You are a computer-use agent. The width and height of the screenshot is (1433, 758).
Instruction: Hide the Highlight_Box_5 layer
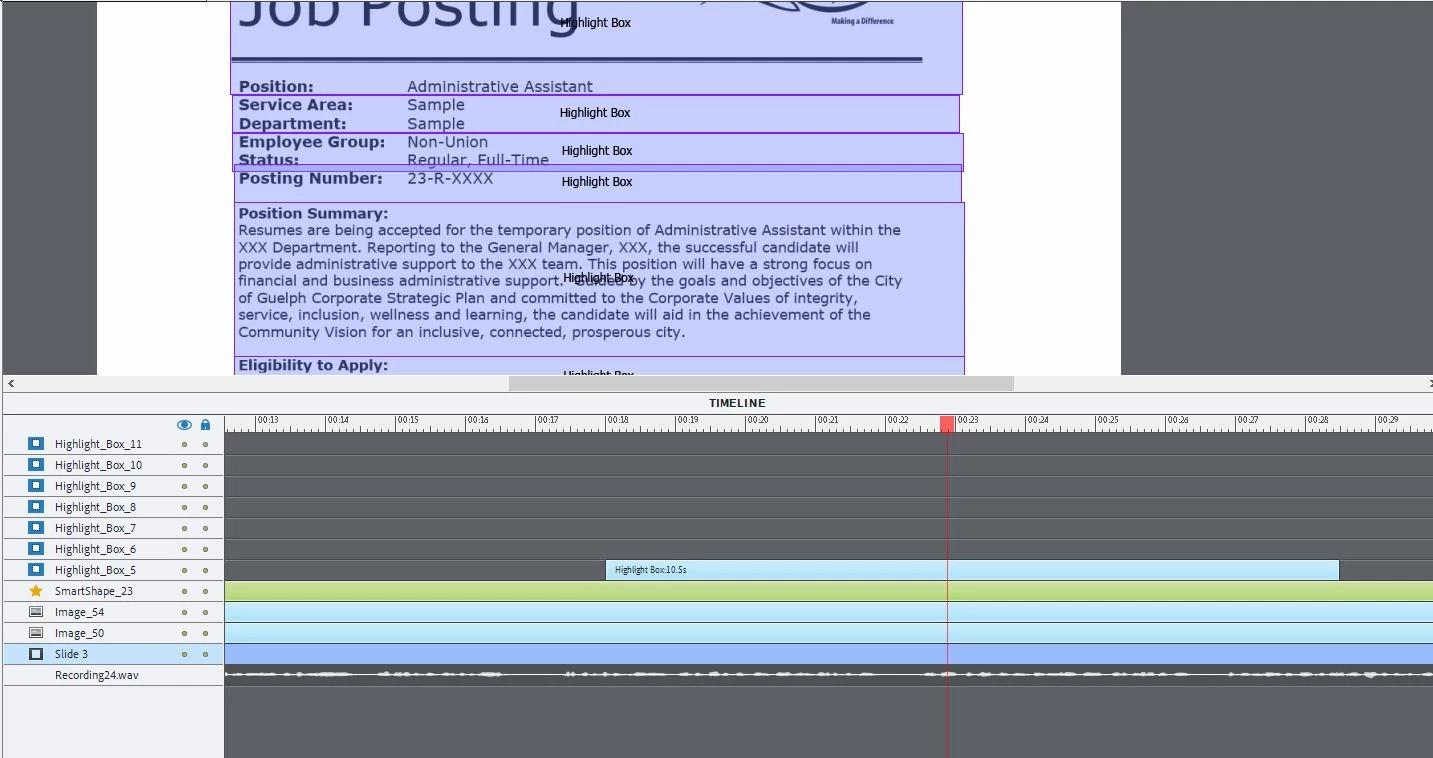click(x=184, y=570)
